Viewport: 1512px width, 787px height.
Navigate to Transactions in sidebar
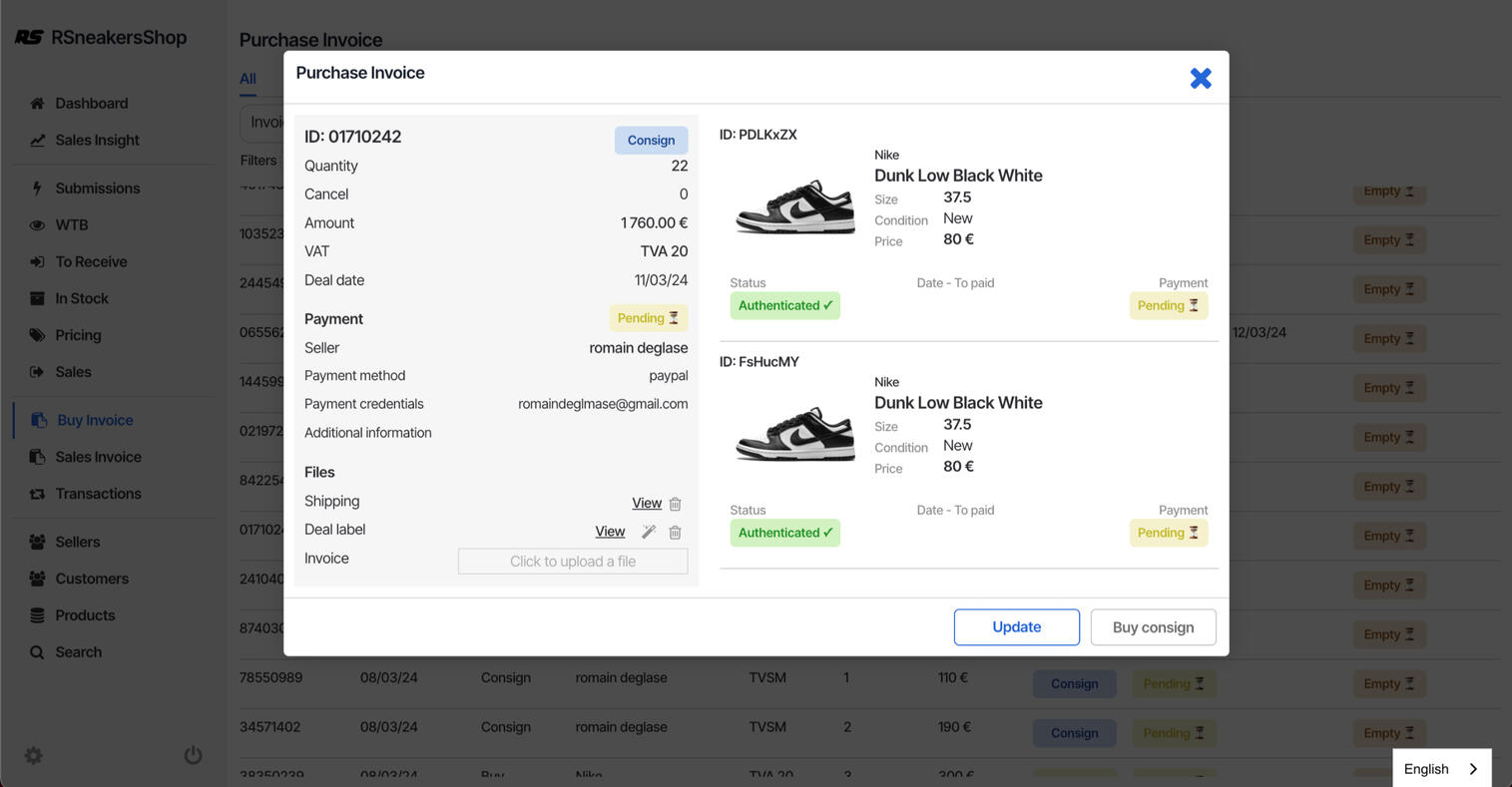[x=98, y=494]
